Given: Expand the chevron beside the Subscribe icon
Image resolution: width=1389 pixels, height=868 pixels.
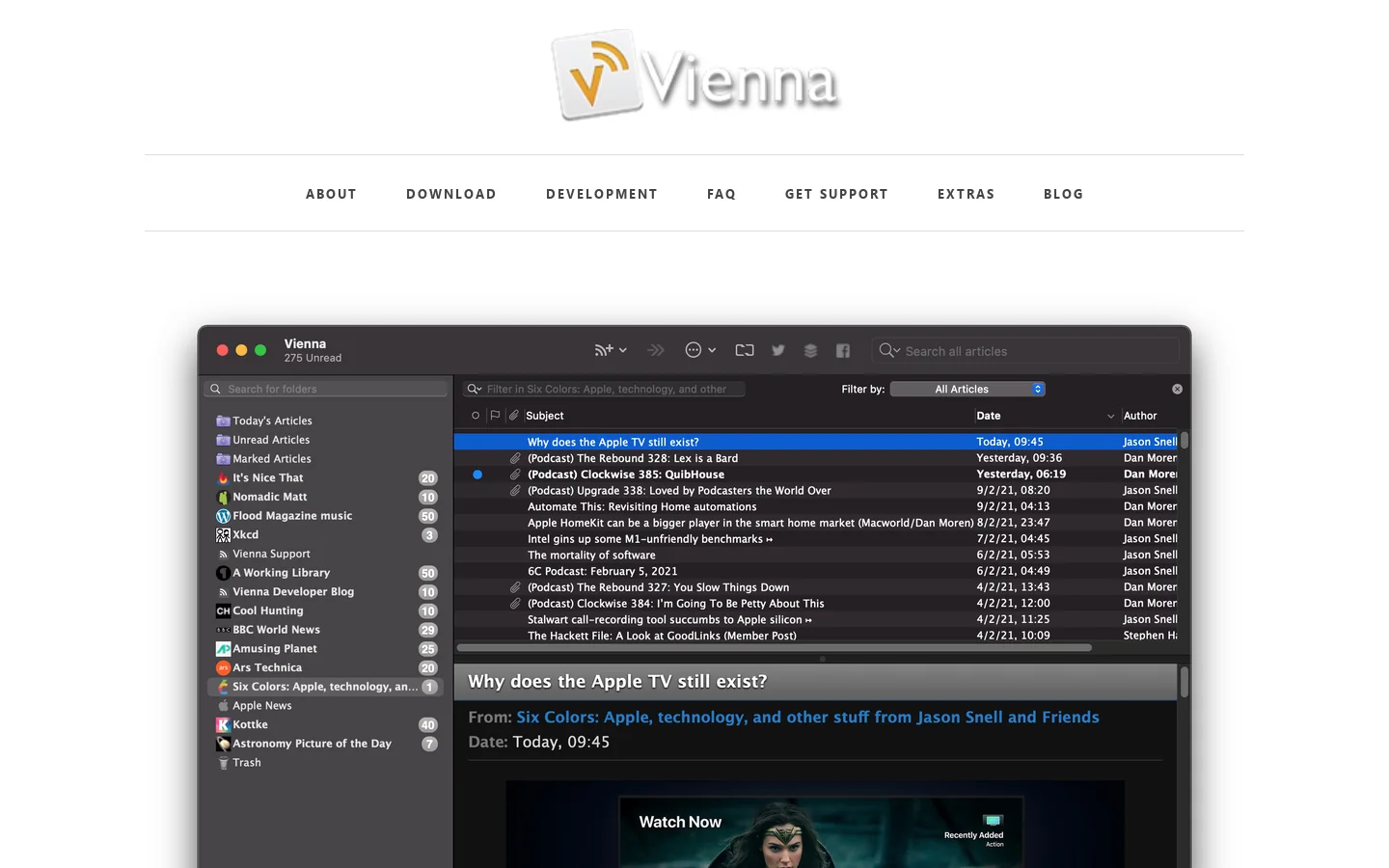Looking at the screenshot, I should [x=623, y=350].
